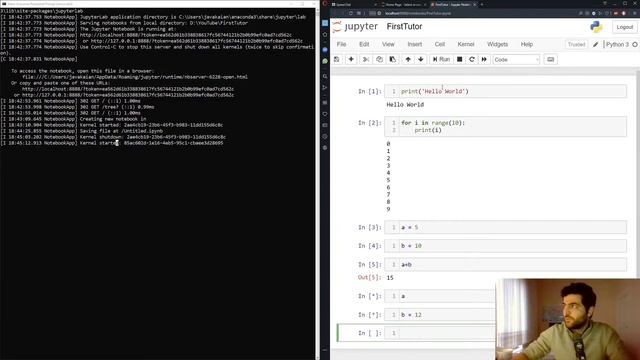Click the Hello World output text
The width and height of the screenshot is (640, 360).
405,104
